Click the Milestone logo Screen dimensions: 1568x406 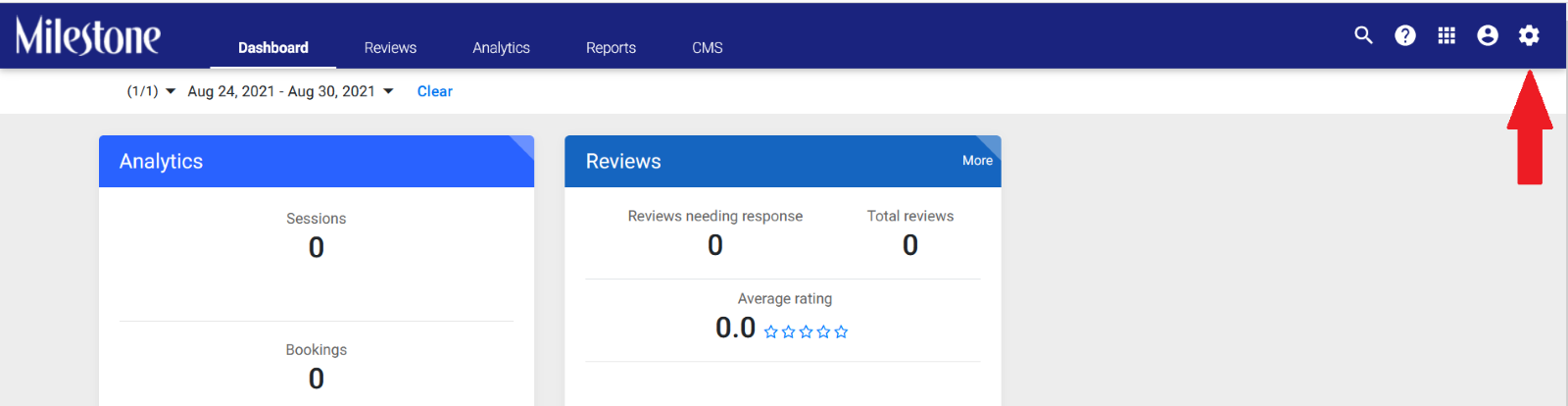tap(88, 36)
